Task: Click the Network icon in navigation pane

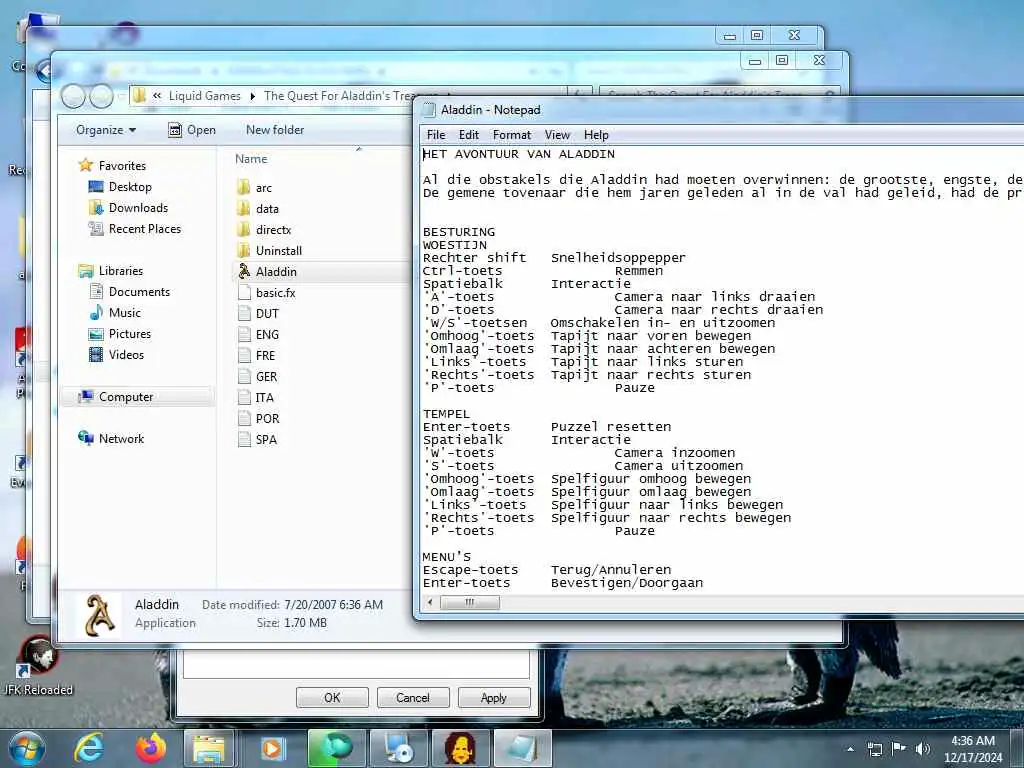Action: point(86,438)
